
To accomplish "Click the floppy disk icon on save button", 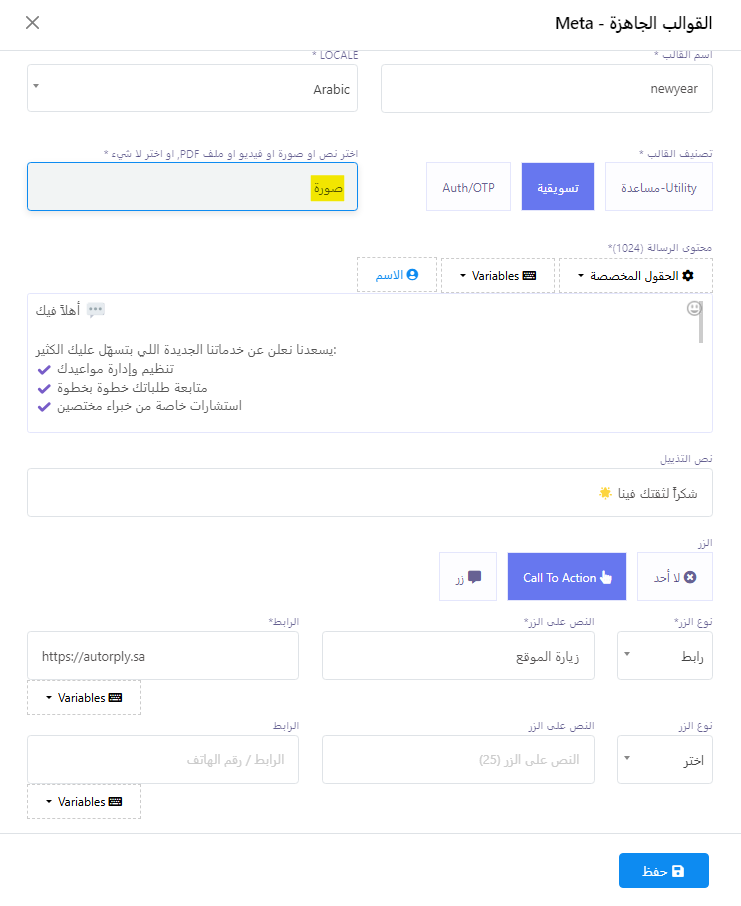I will (x=679, y=871).
